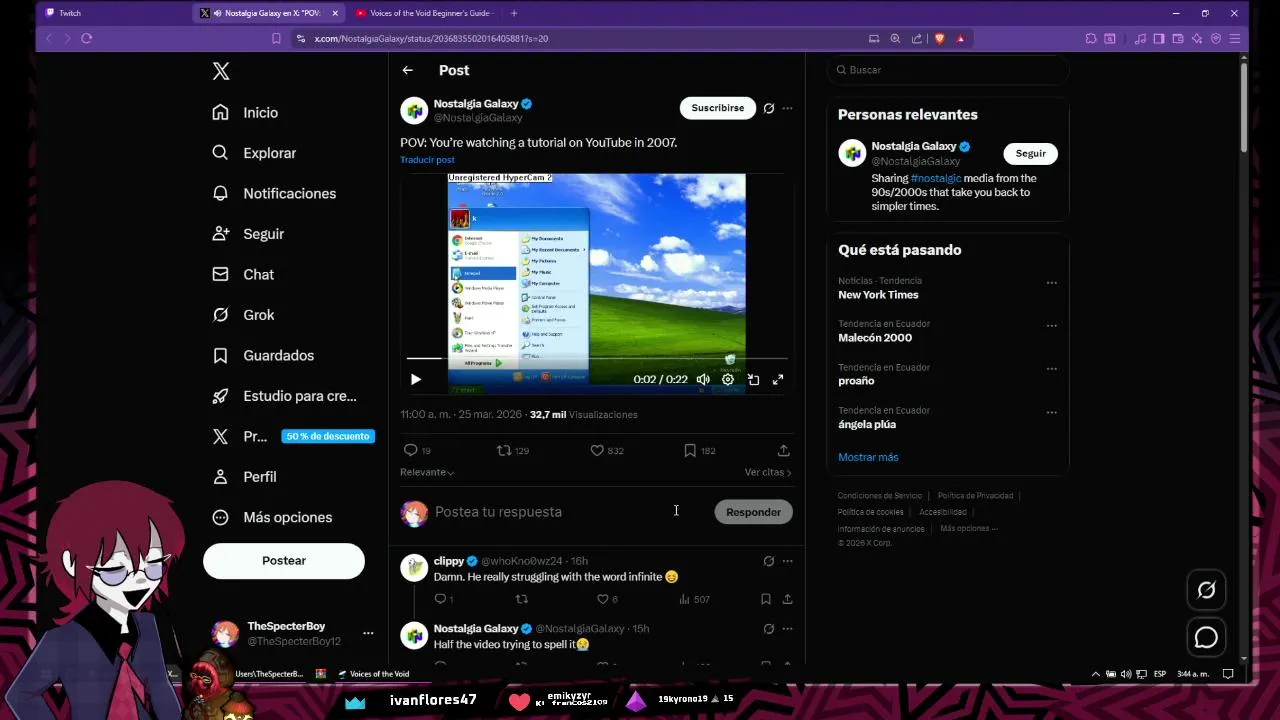The width and height of the screenshot is (1280, 720).
Task: Repost the post with 129 reposts
Action: point(504,451)
